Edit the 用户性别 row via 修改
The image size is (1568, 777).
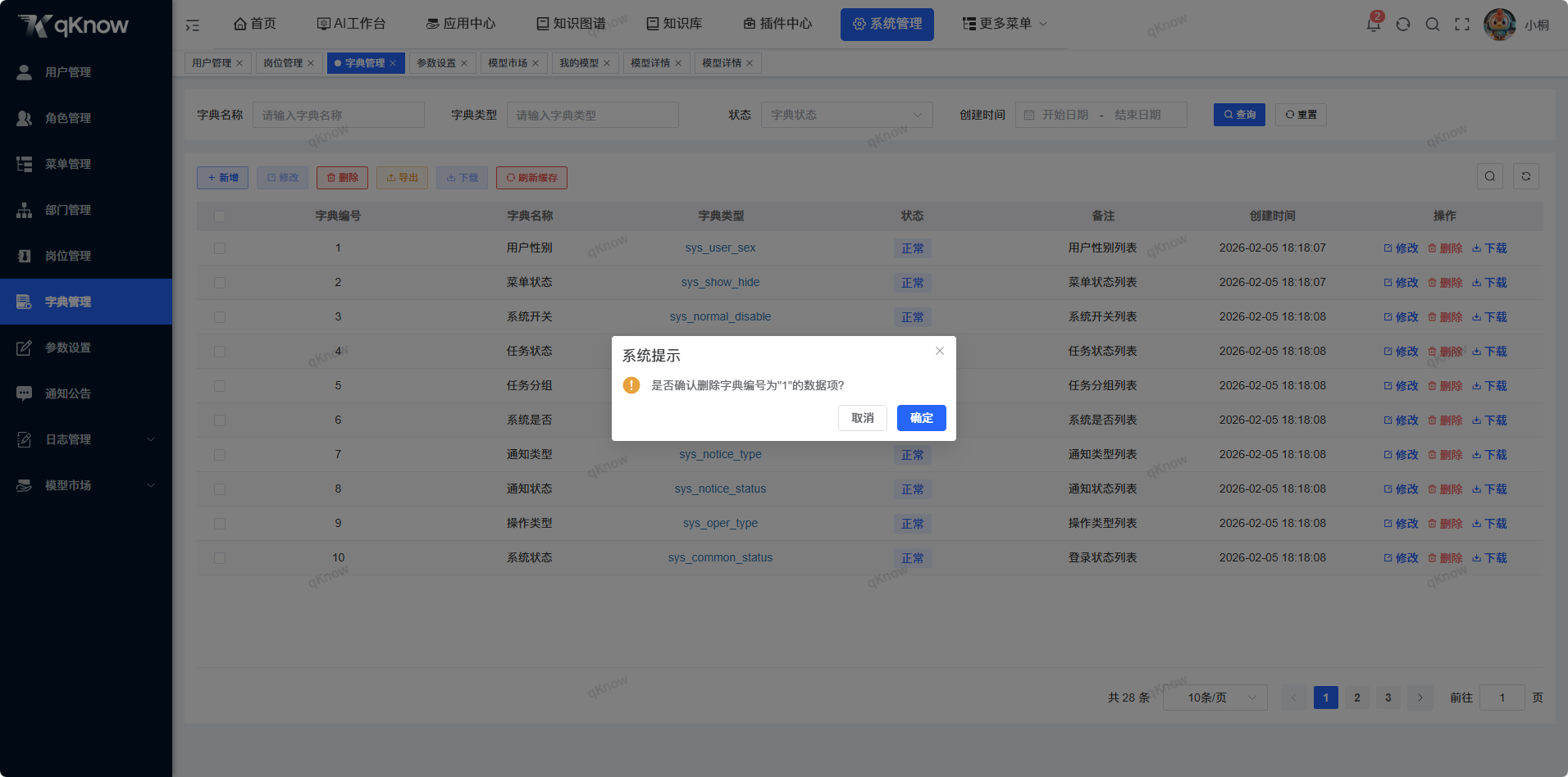pyautogui.click(x=1401, y=248)
